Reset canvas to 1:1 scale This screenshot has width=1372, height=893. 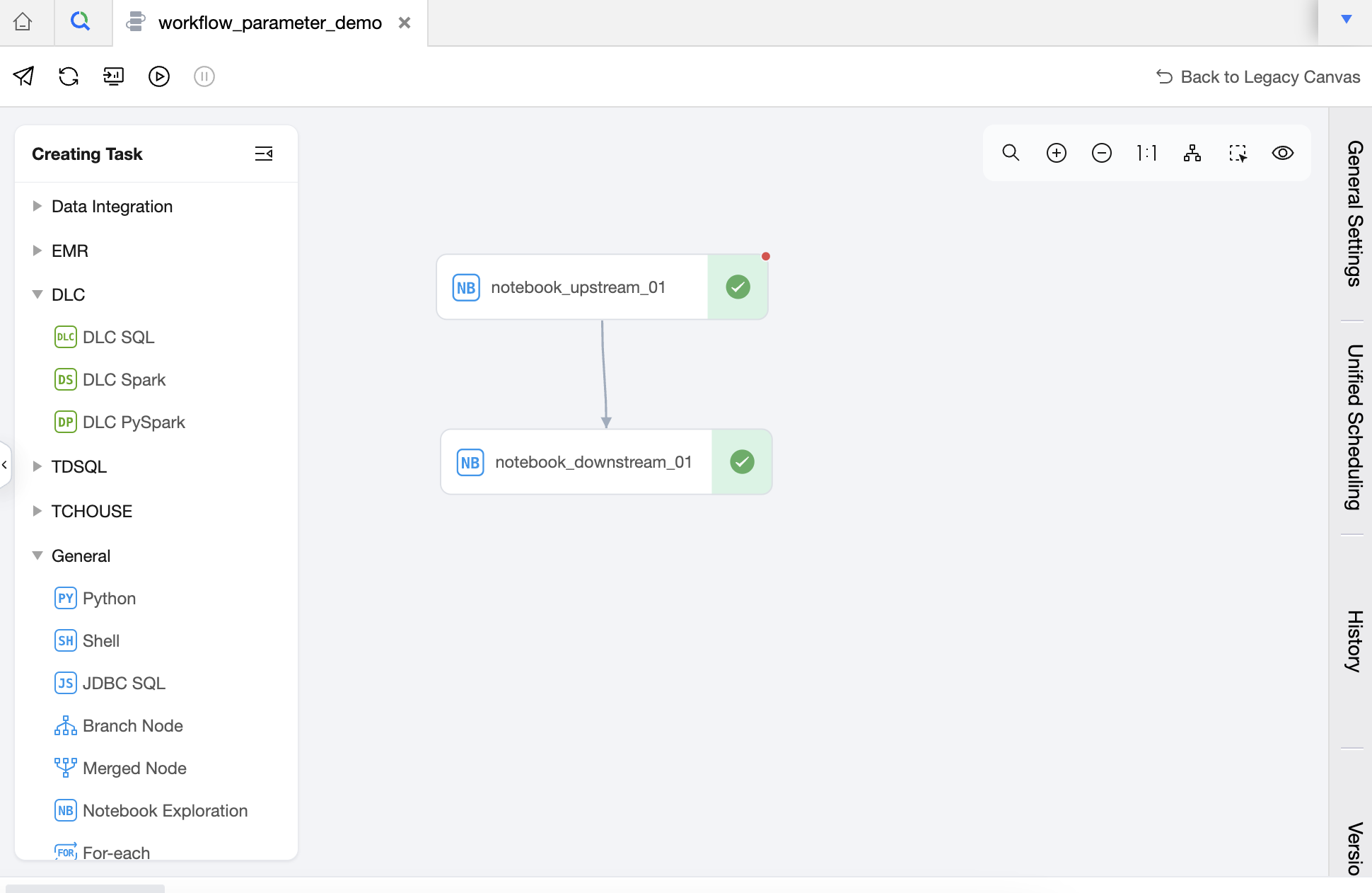[1146, 153]
